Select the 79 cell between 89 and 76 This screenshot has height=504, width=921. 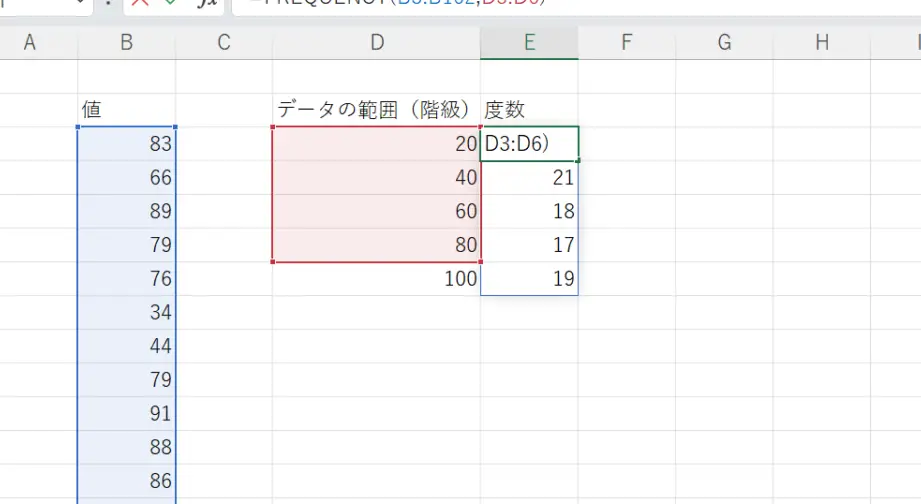click(126, 245)
